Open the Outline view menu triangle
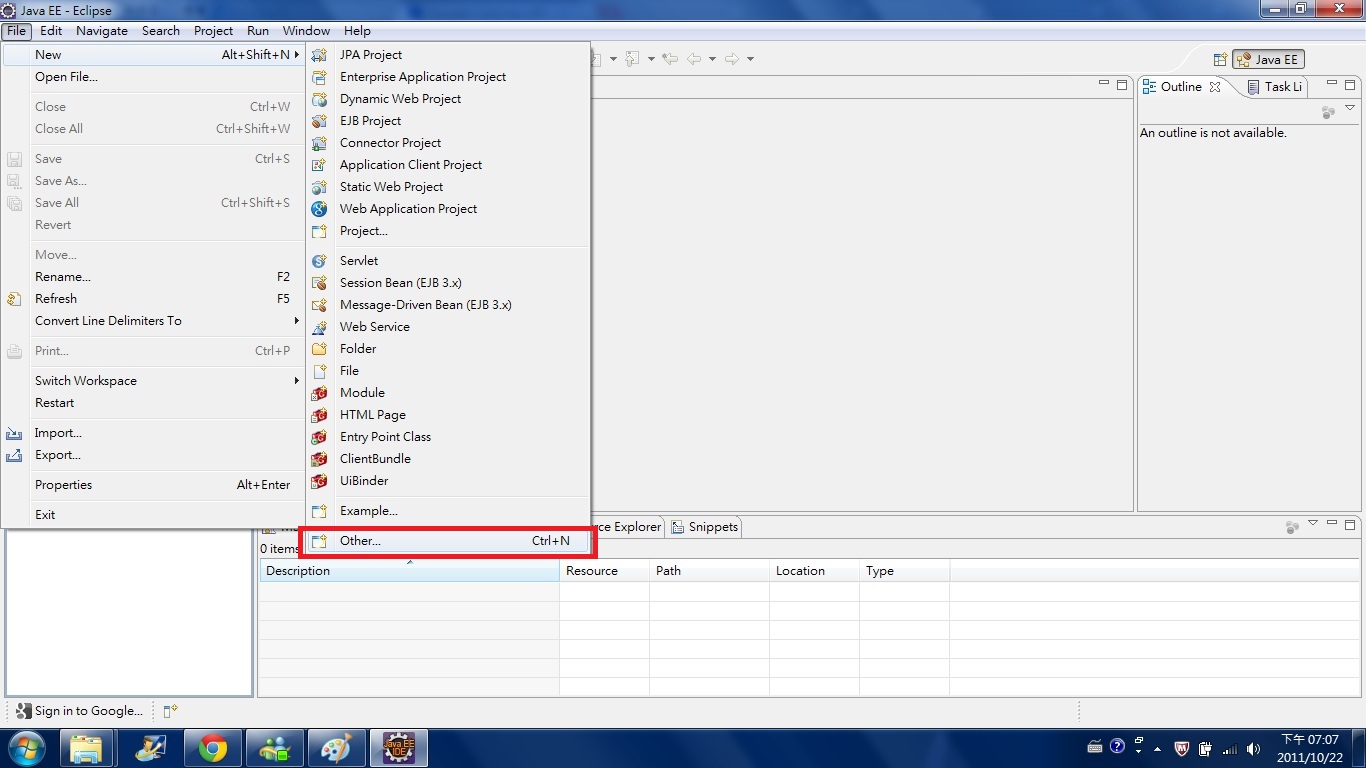 (1350, 108)
